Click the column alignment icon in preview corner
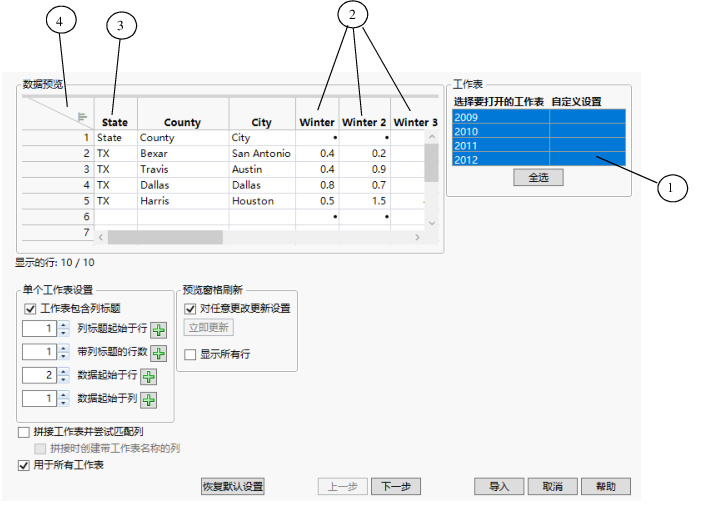This screenshot has width=710, height=506. point(82,117)
